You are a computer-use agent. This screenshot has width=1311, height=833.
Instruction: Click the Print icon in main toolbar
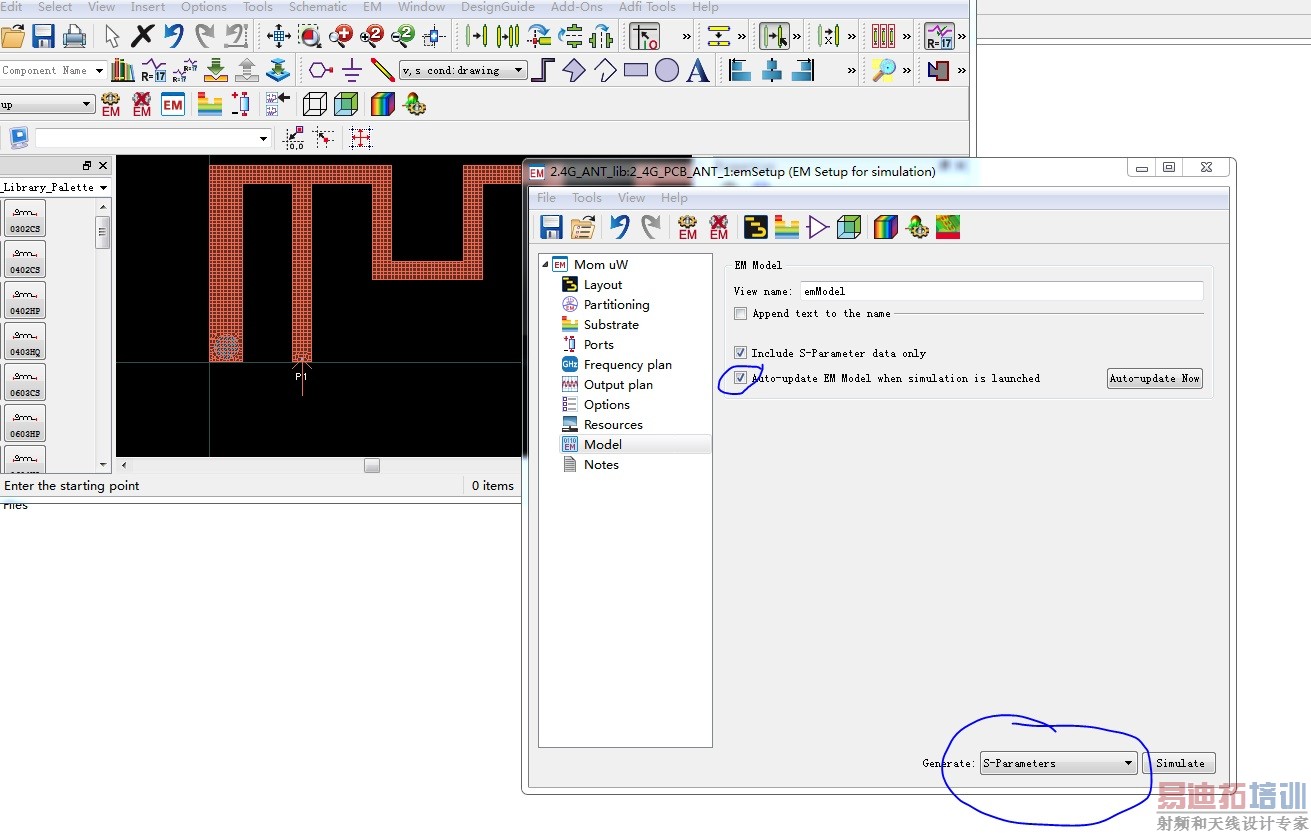74,37
